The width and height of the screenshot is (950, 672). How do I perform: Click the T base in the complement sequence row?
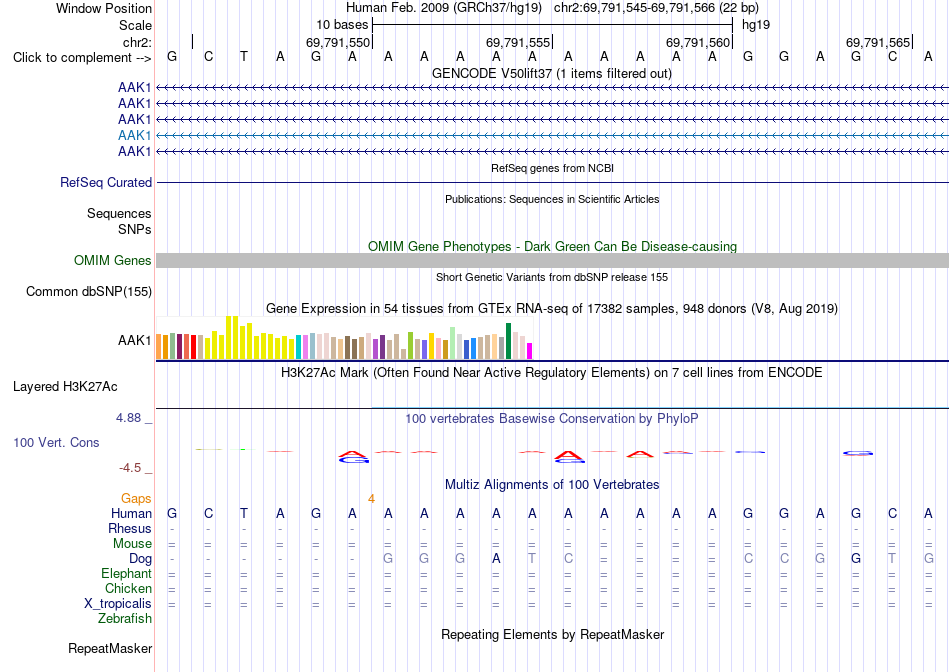pyautogui.click(x=244, y=57)
